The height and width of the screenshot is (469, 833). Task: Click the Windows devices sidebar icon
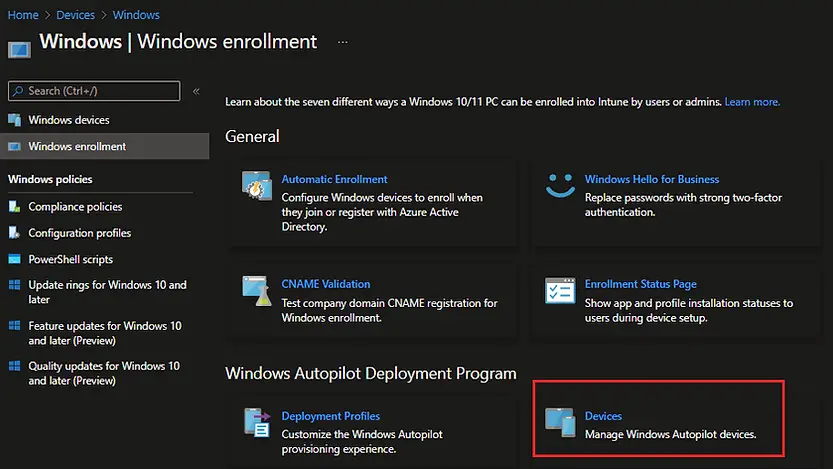[14, 120]
